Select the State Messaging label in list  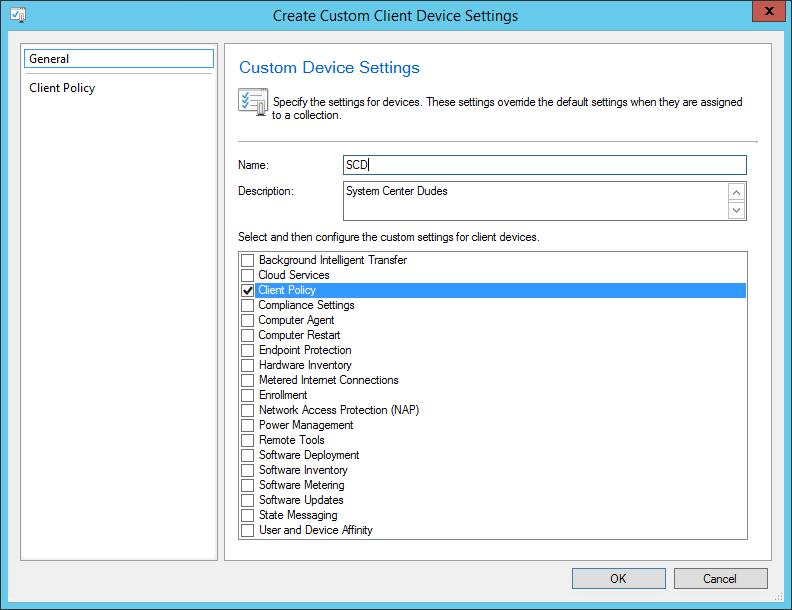tap(298, 515)
